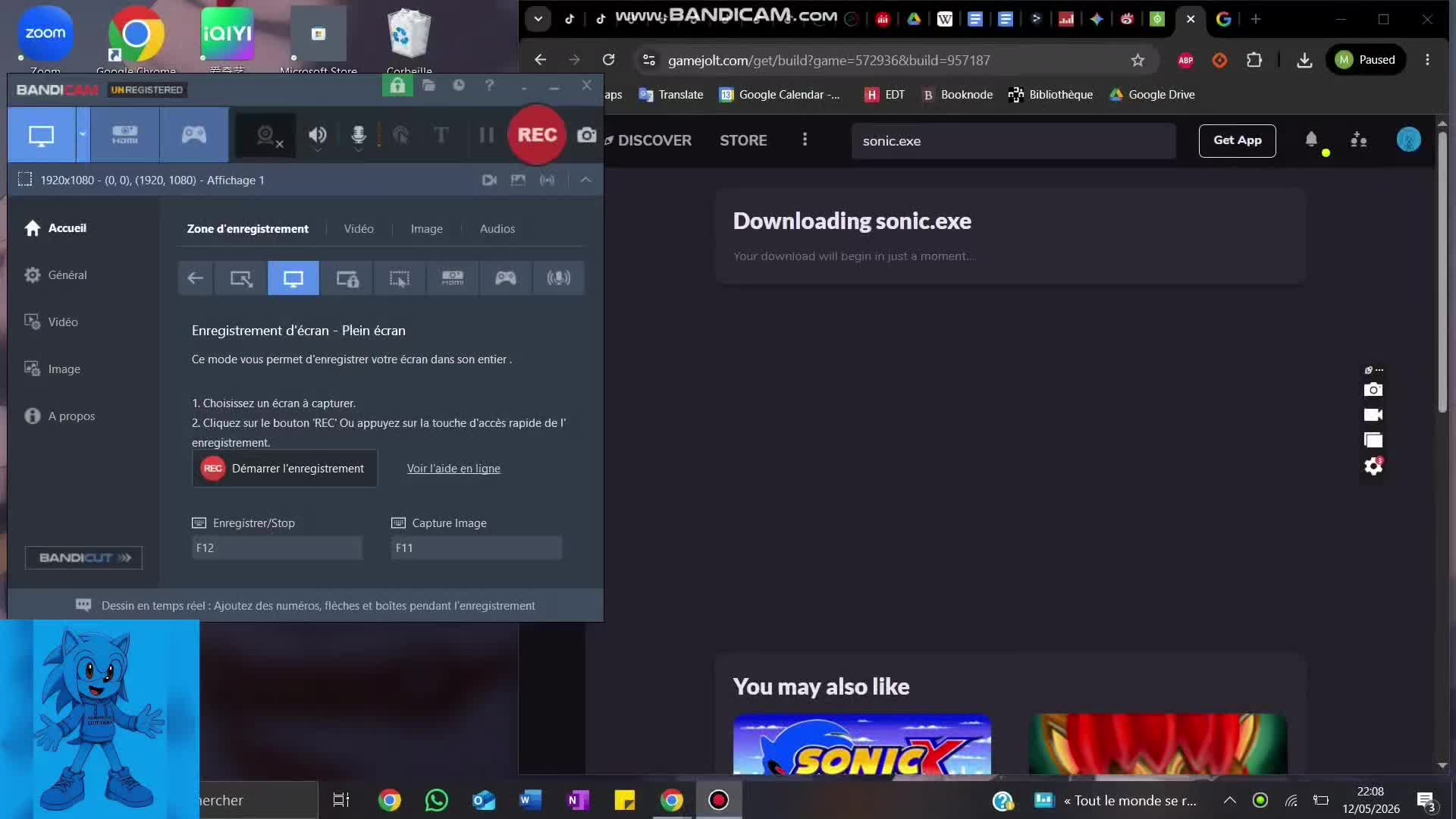Open Game Jolt friends icon

(x=1358, y=140)
